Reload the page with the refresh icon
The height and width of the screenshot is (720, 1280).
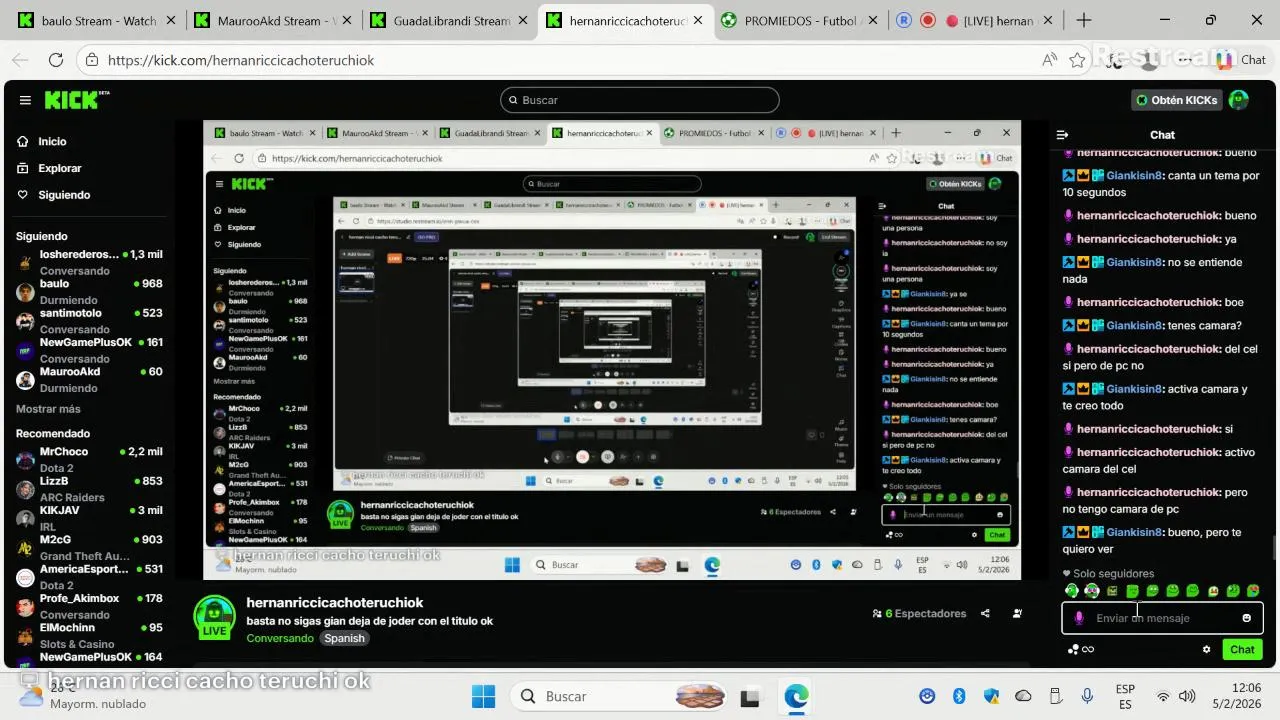[x=56, y=60]
